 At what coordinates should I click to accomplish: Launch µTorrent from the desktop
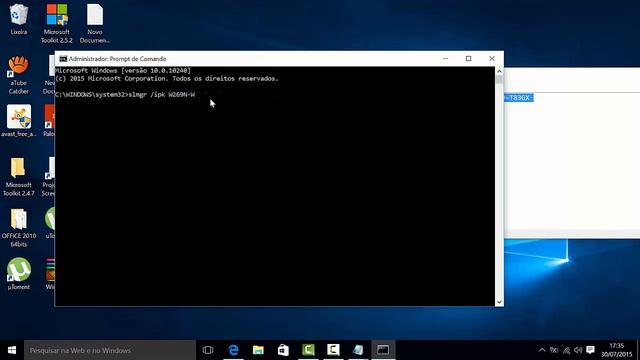(19, 273)
